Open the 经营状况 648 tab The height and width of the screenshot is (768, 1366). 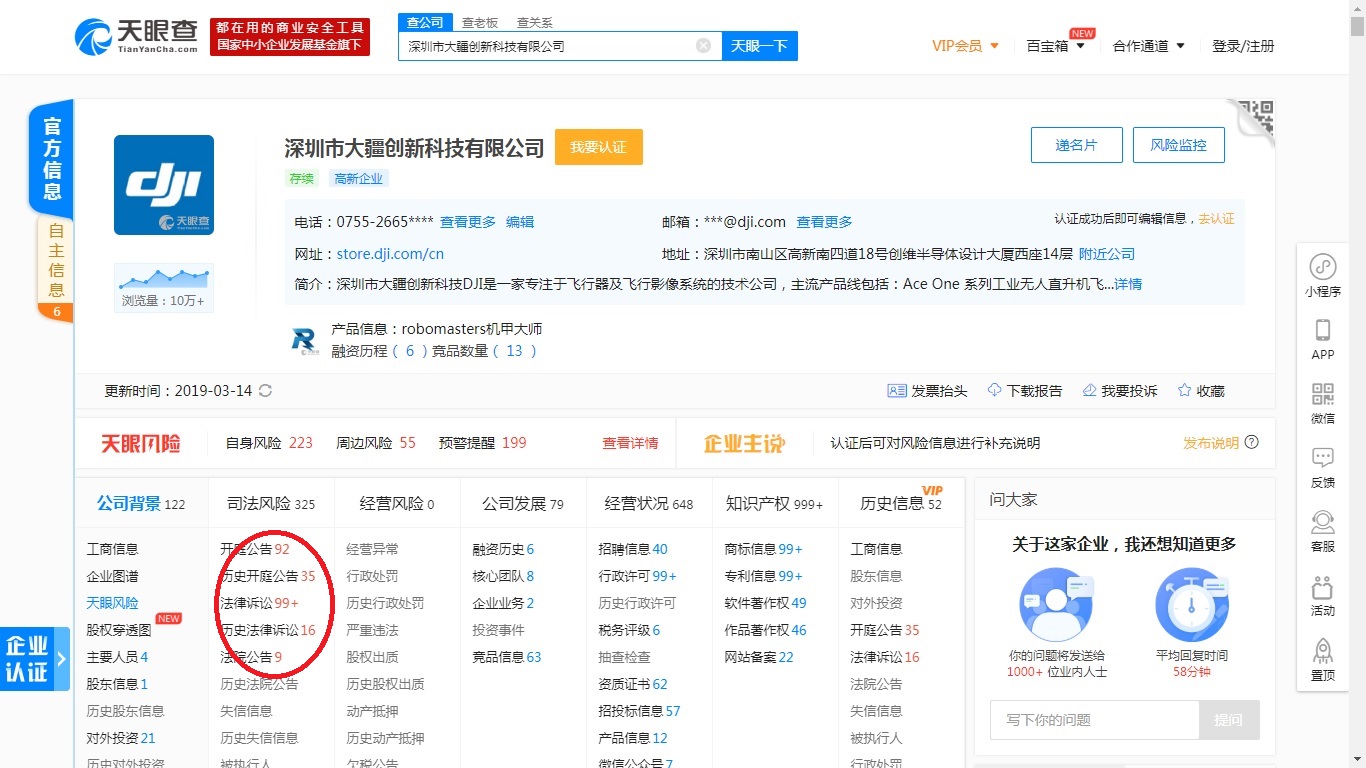click(649, 504)
